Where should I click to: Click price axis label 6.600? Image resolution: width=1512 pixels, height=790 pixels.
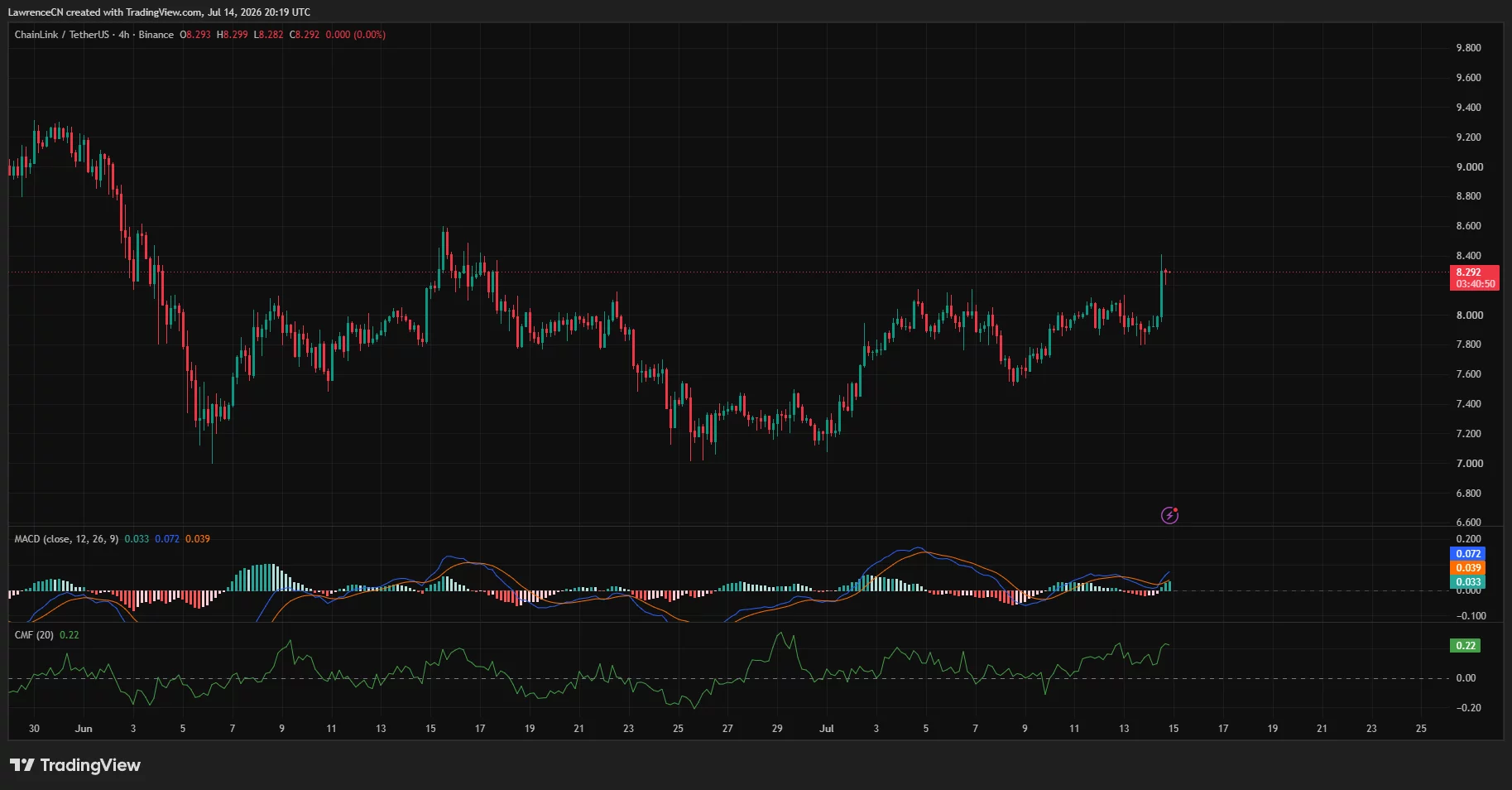click(x=1469, y=523)
